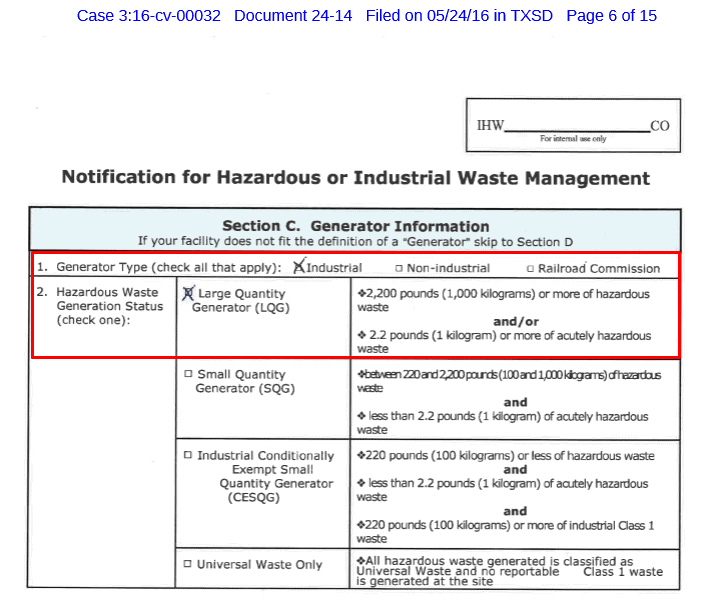Toggle the Large Quantity Generator (LQG) checkbox
Viewport: 707px width, 602px height.
pyautogui.click(x=187, y=294)
